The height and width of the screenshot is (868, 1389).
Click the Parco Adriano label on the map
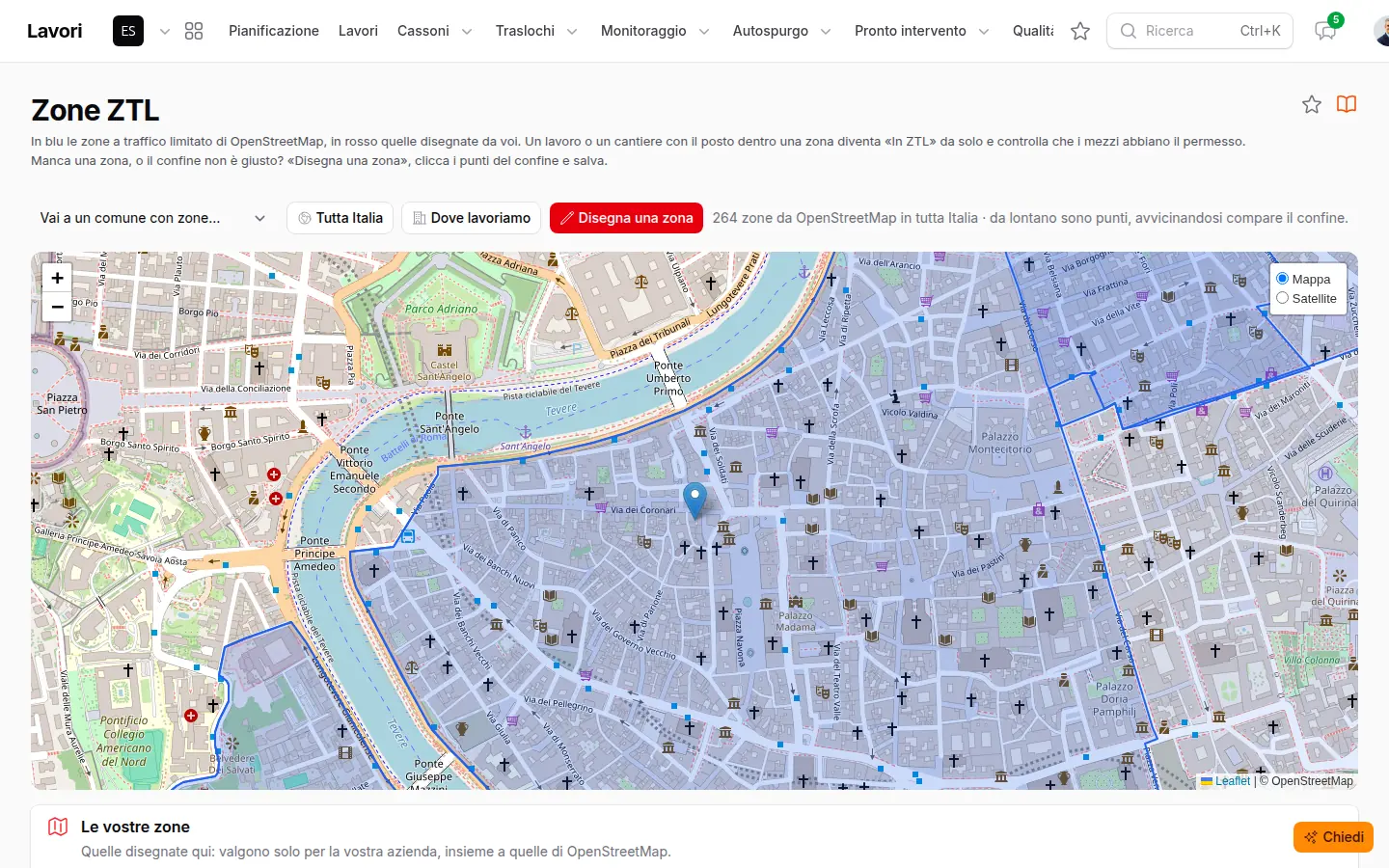pos(441,309)
